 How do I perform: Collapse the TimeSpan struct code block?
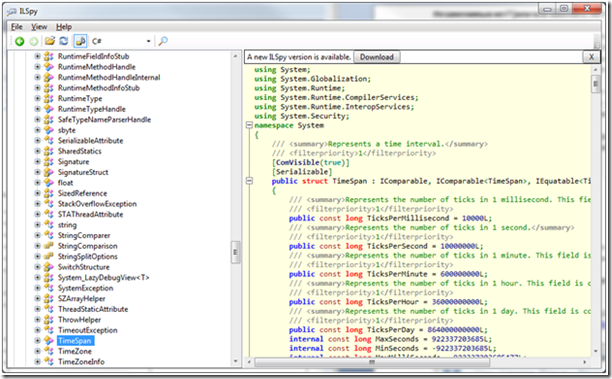[x=249, y=181]
